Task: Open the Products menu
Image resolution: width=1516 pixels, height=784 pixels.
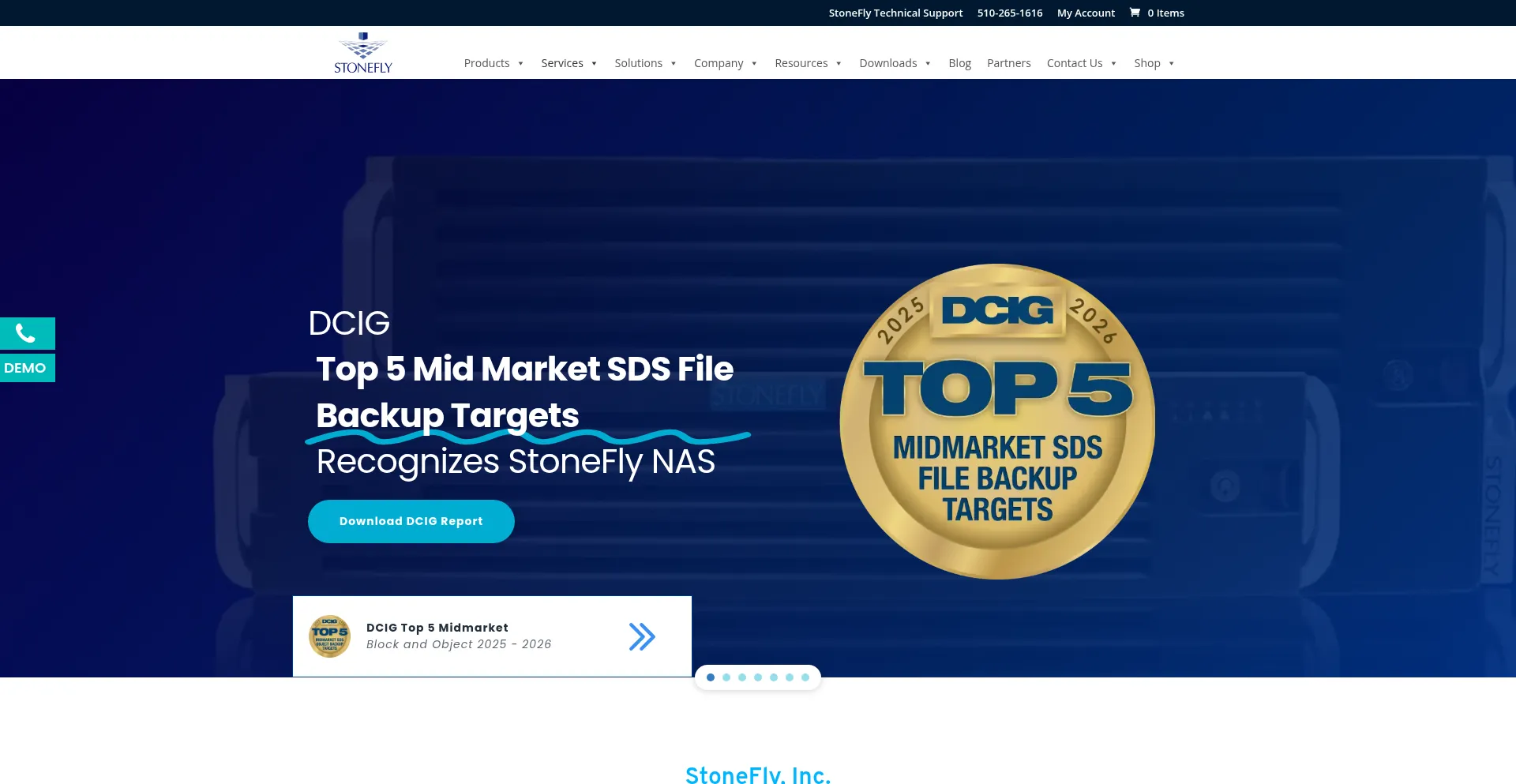Action: (x=486, y=63)
